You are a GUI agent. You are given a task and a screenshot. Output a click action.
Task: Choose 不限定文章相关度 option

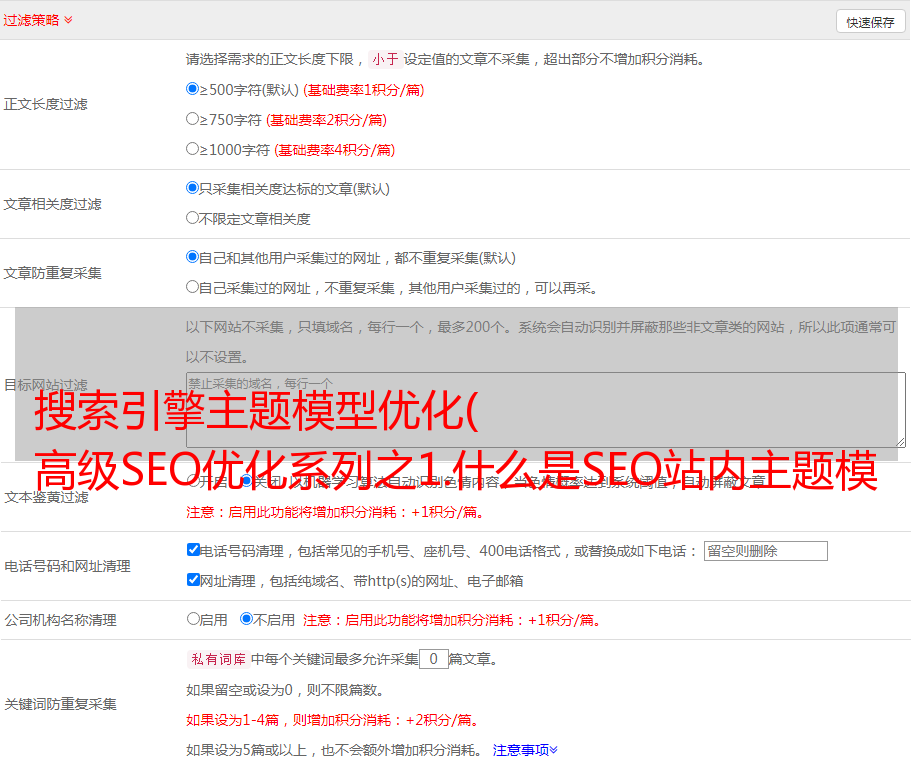(193, 218)
